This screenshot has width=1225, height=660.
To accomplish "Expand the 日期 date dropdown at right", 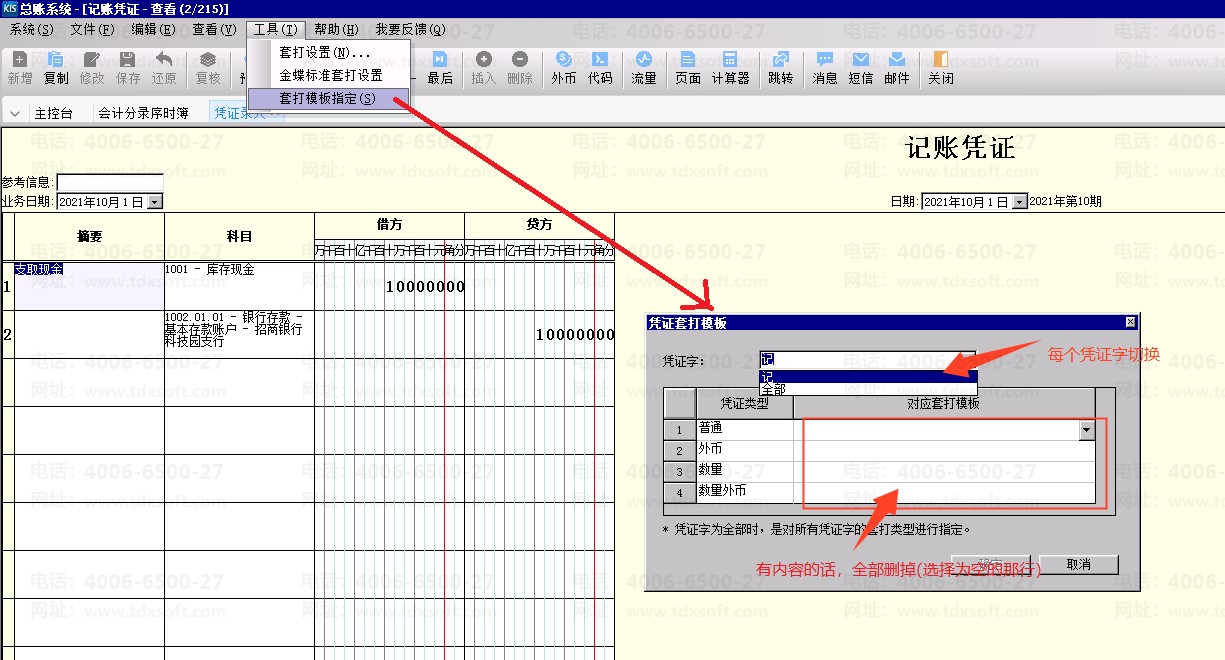I will (1019, 202).
